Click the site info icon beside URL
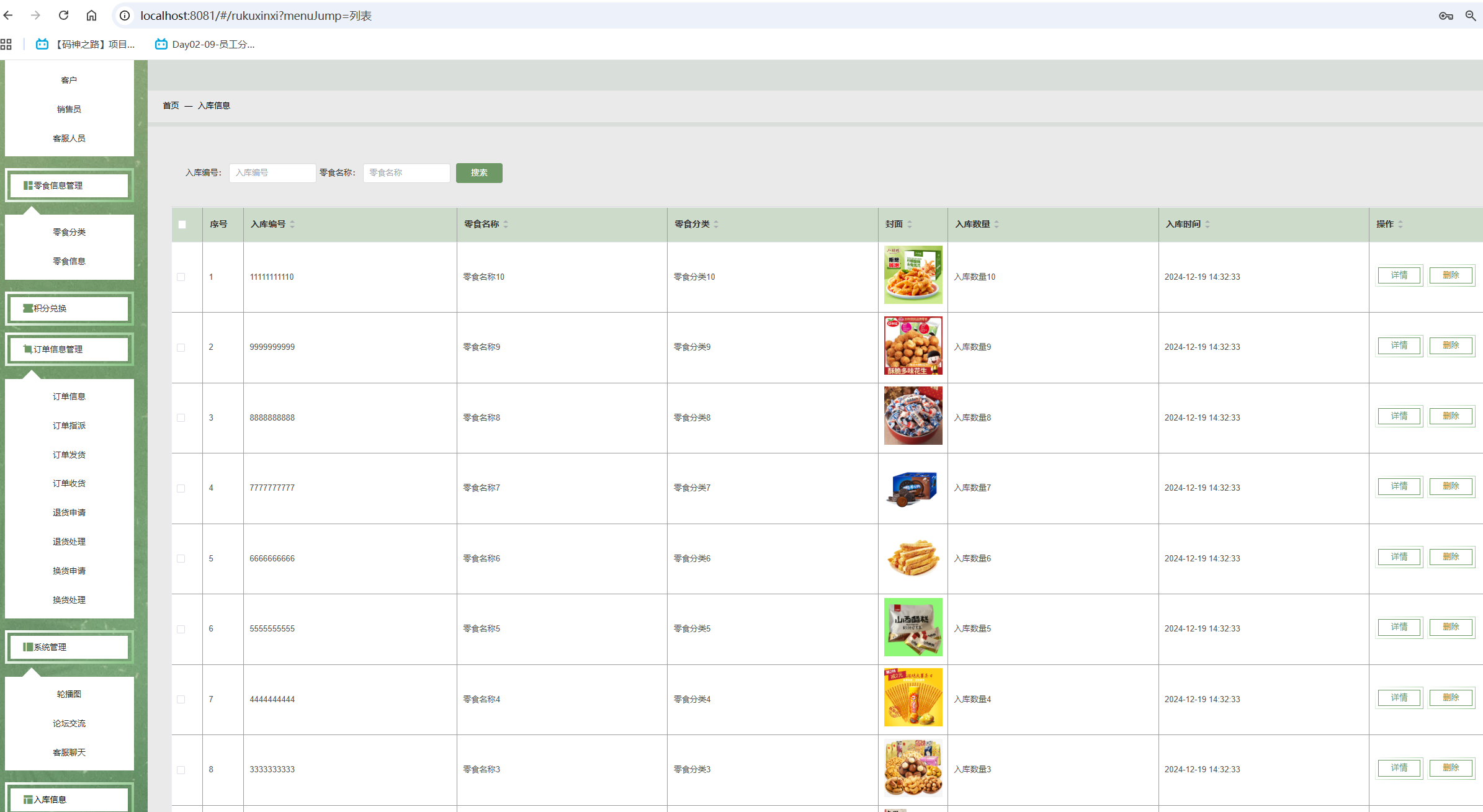 (125, 16)
